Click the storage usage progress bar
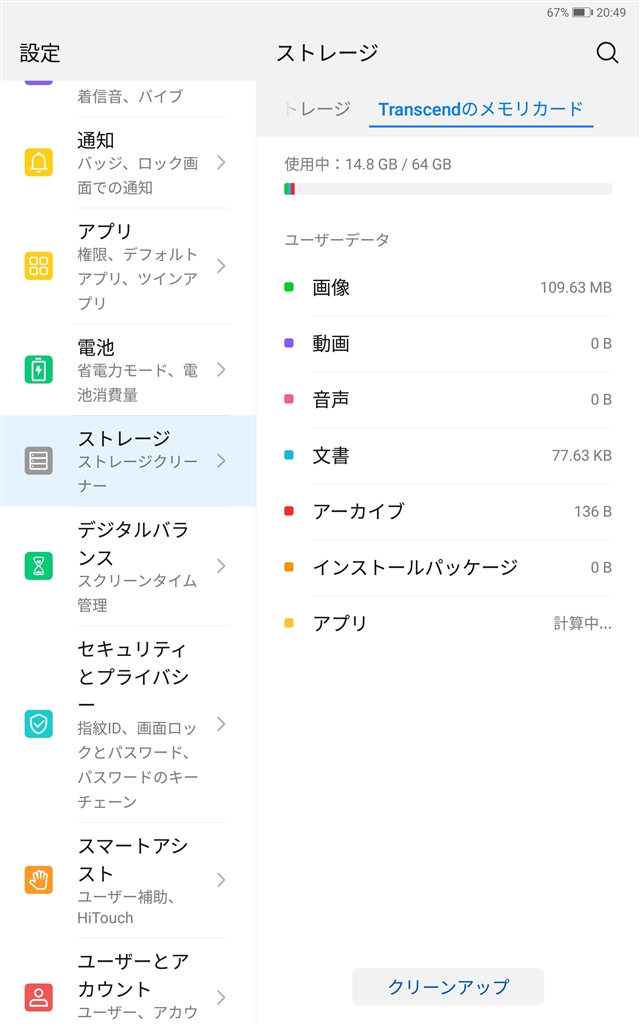The height and width of the screenshot is (1024, 640). click(x=448, y=189)
